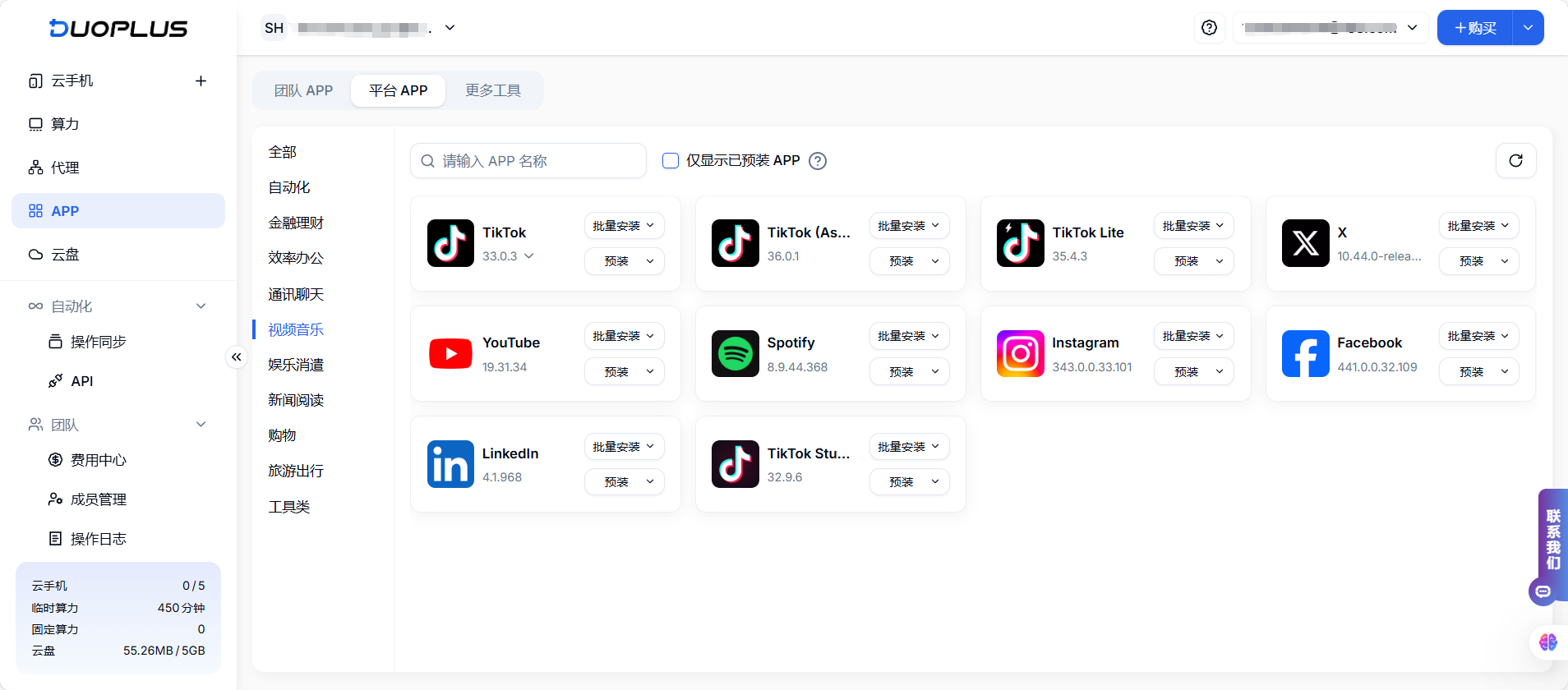
Task: Open 预装 dropdown for Facebook
Action: (1478, 371)
